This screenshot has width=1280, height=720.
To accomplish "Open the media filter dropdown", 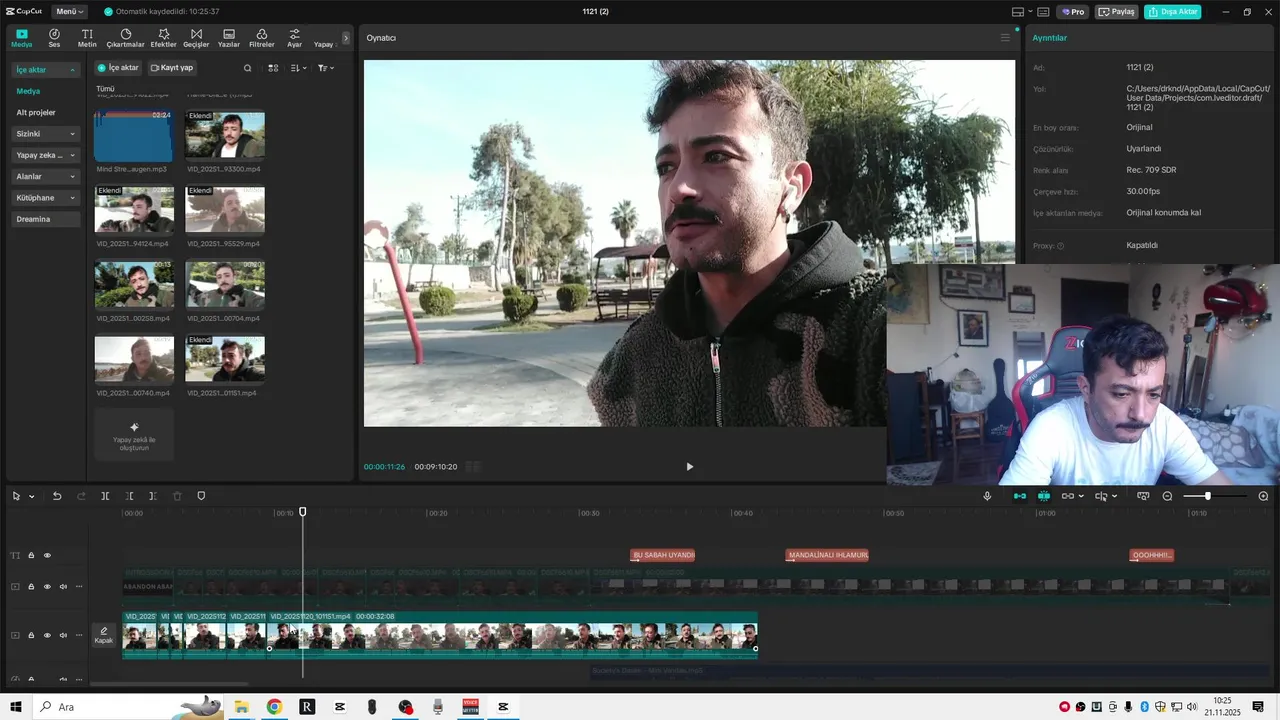I will (326, 68).
